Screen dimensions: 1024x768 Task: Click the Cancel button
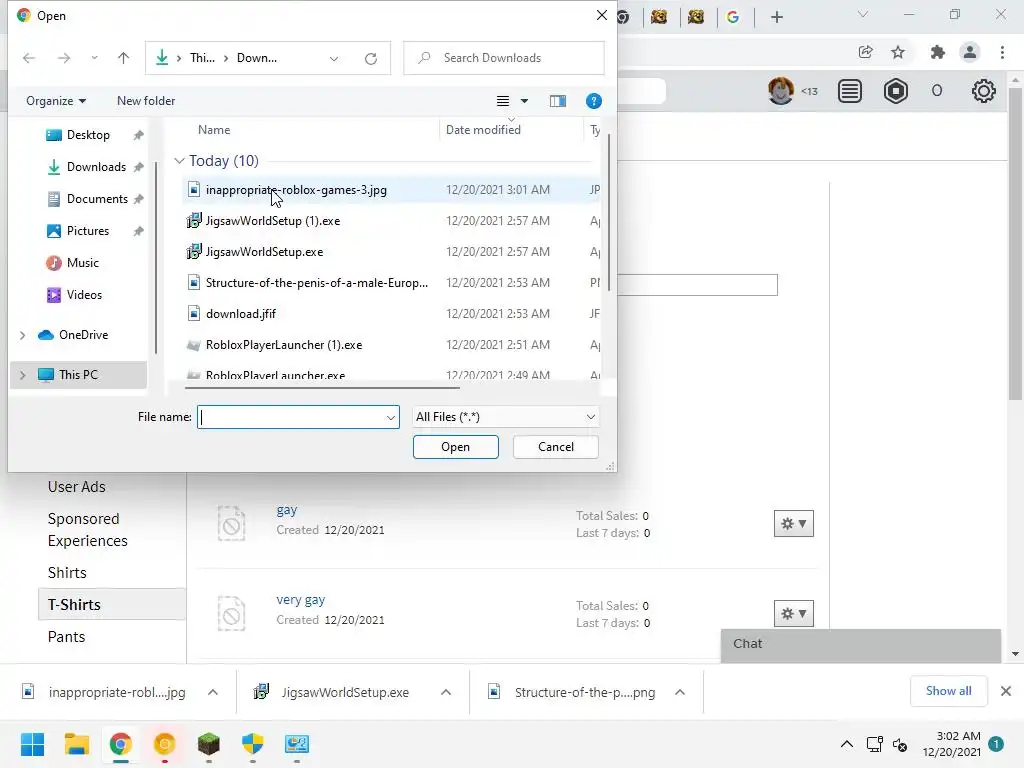556,447
